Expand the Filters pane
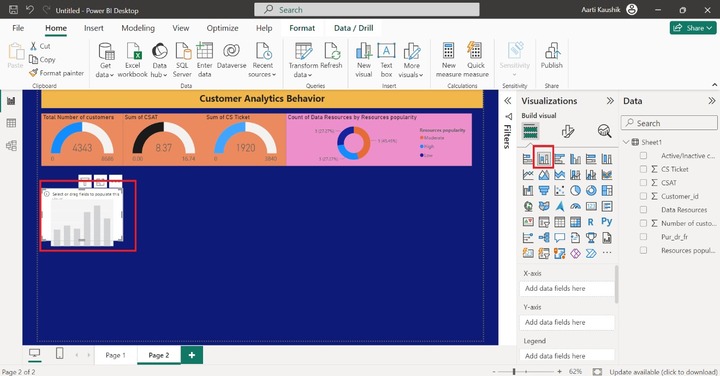This screenshot has width=720, height=376. 507,101
